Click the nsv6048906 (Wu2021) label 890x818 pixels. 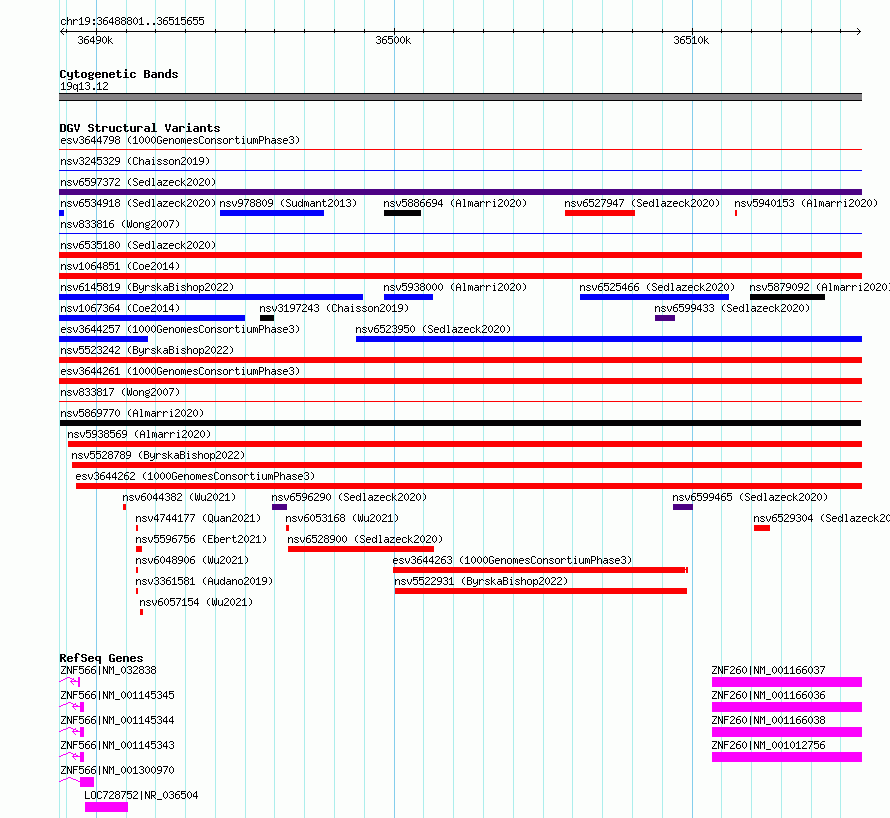[192, 560]
